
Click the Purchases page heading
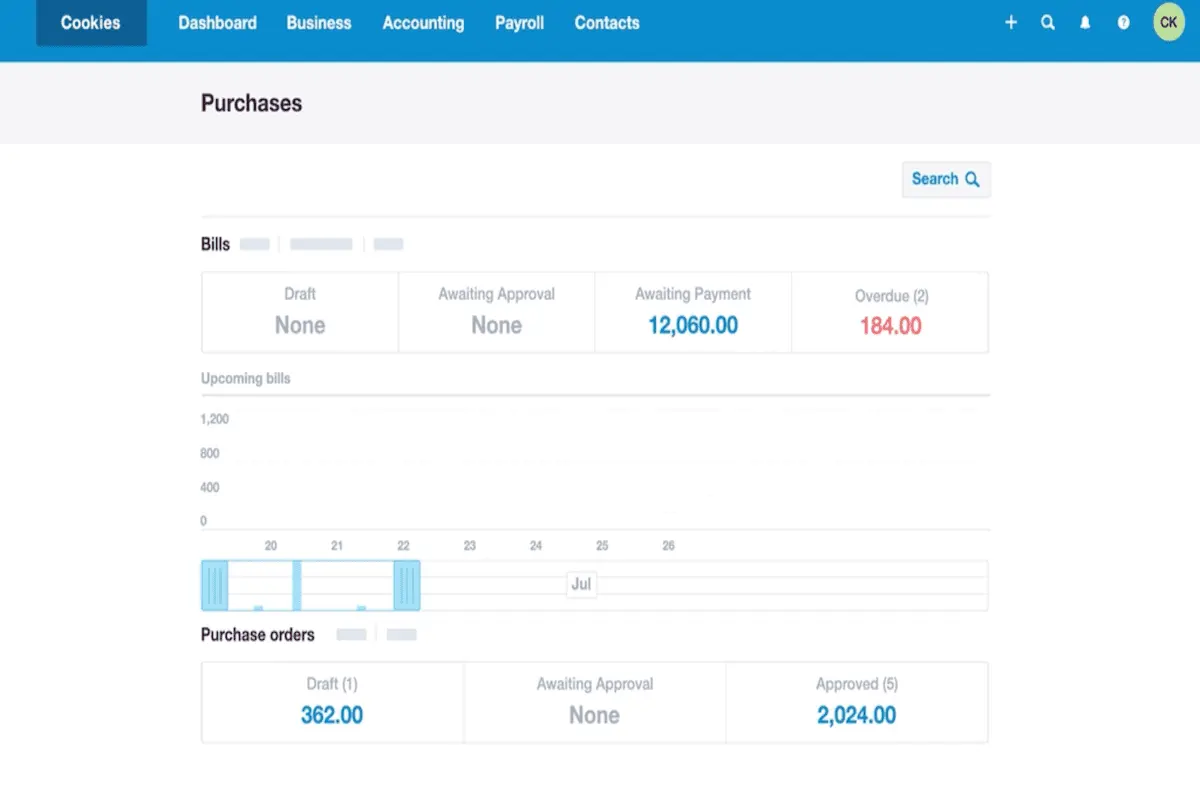[x=251, y=103]
